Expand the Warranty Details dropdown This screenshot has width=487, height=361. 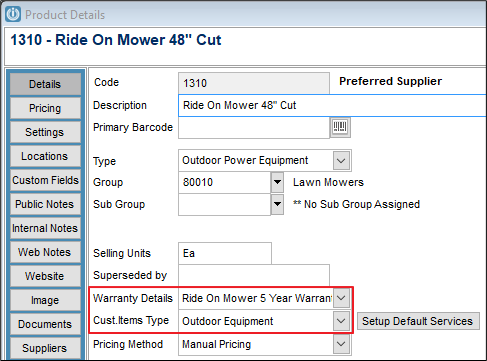coord(341,298)
